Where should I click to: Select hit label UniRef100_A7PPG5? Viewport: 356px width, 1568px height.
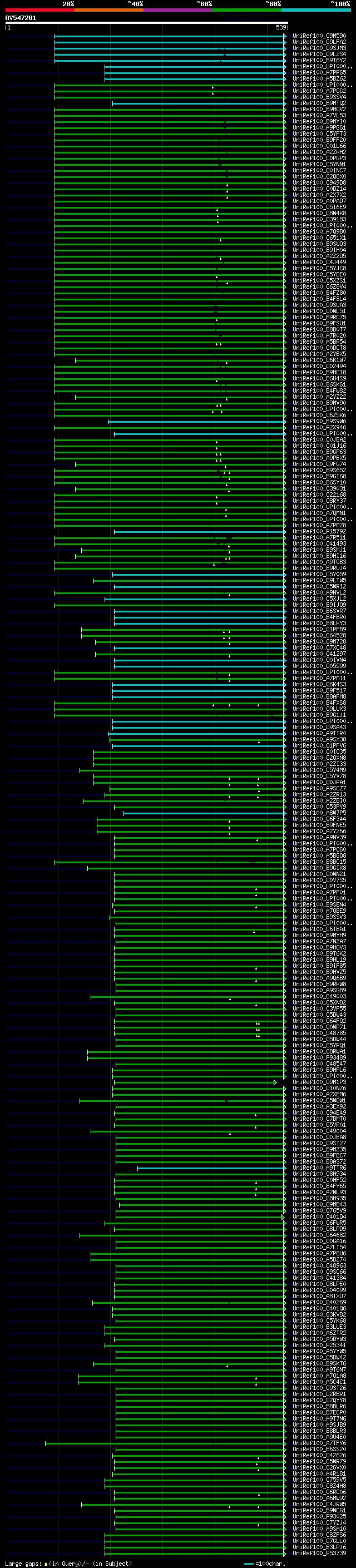[319, 72]
